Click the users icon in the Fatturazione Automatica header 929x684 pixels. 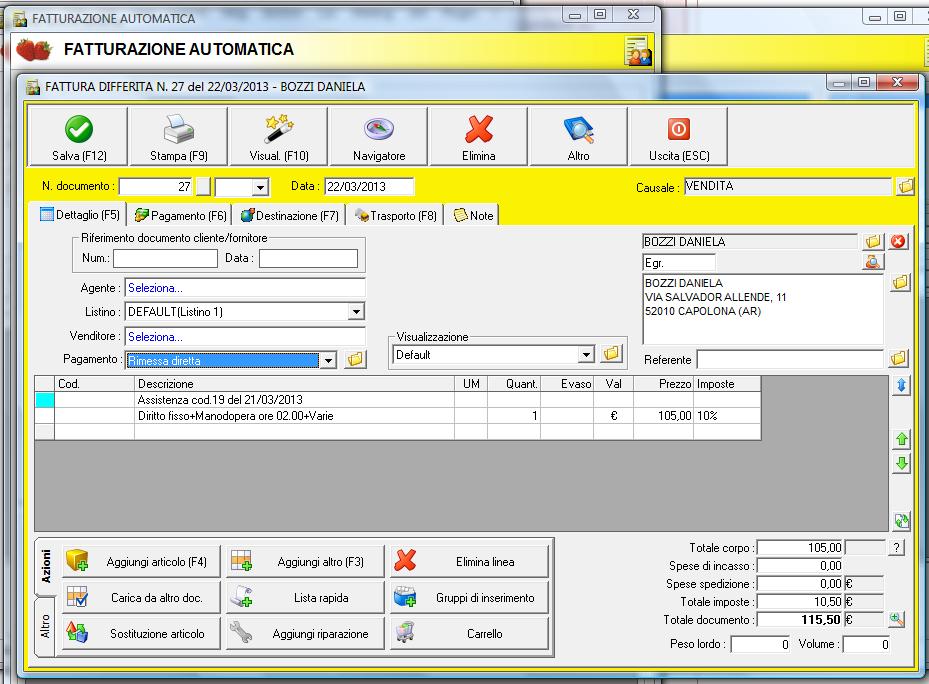(x=638, y=50)
